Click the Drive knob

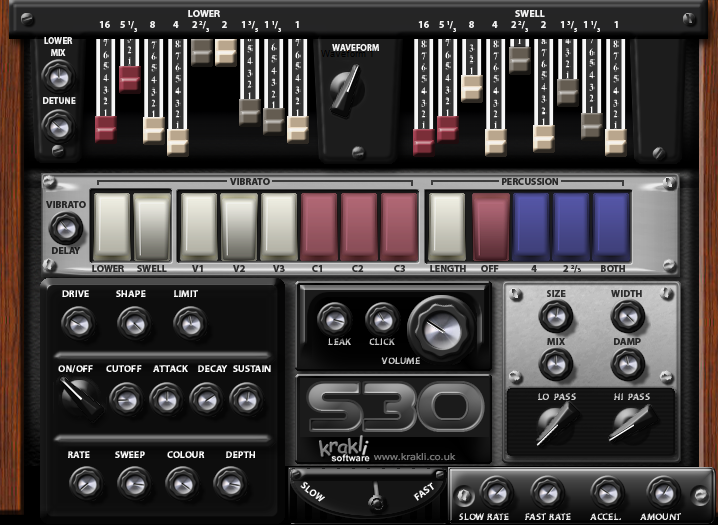[x=75, y=322]
